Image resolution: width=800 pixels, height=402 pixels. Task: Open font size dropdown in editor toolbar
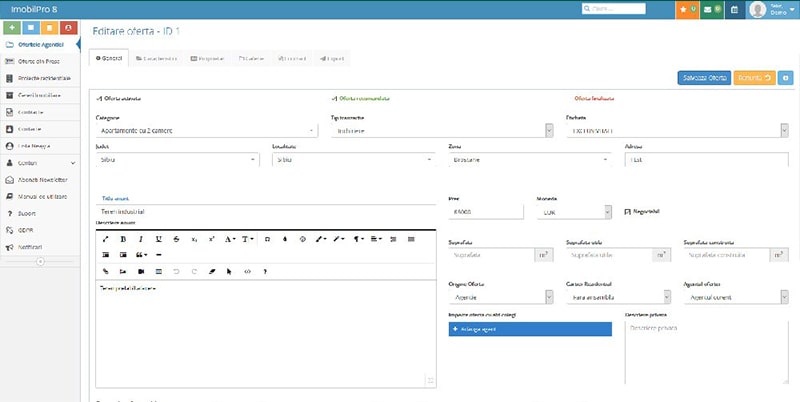(247, 239)
